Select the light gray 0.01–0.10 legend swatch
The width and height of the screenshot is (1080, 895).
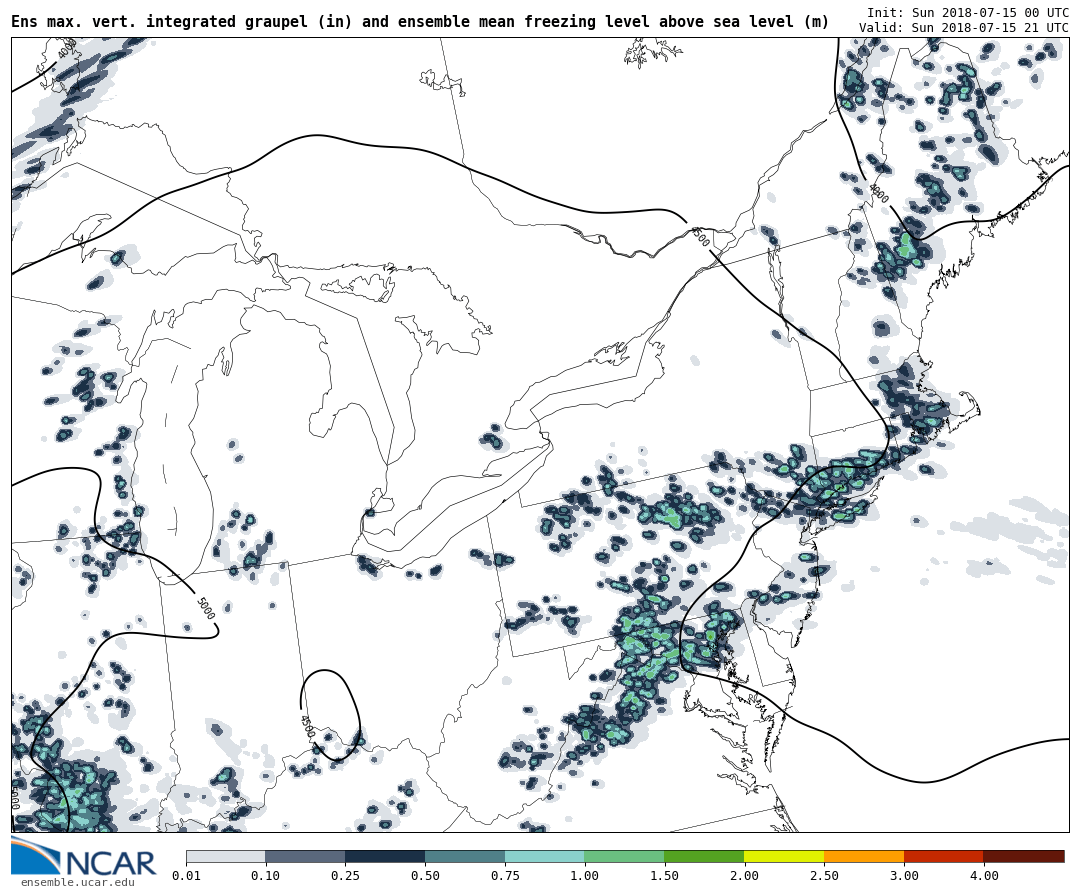tap(225, 856)
